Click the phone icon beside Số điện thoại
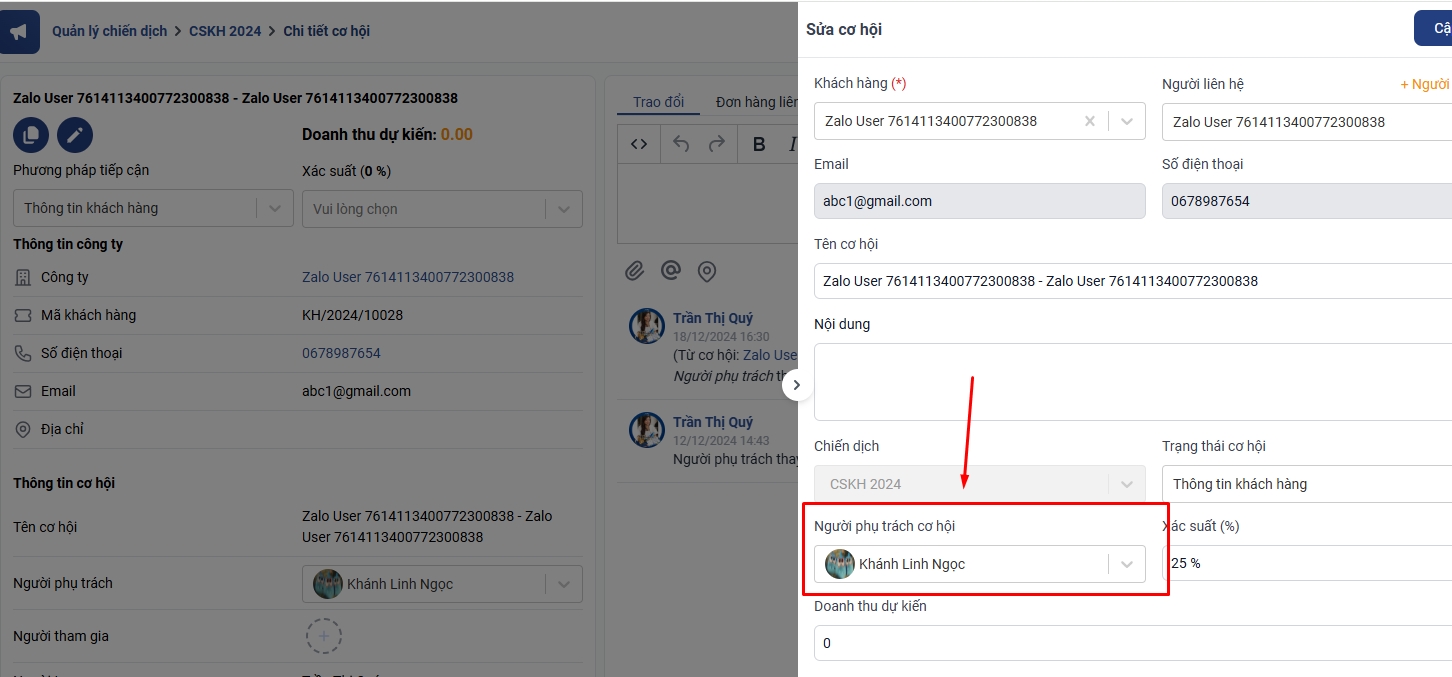The width and height of the screenshot is (1452, 677). pyautogui.click(x=22, y=353)
